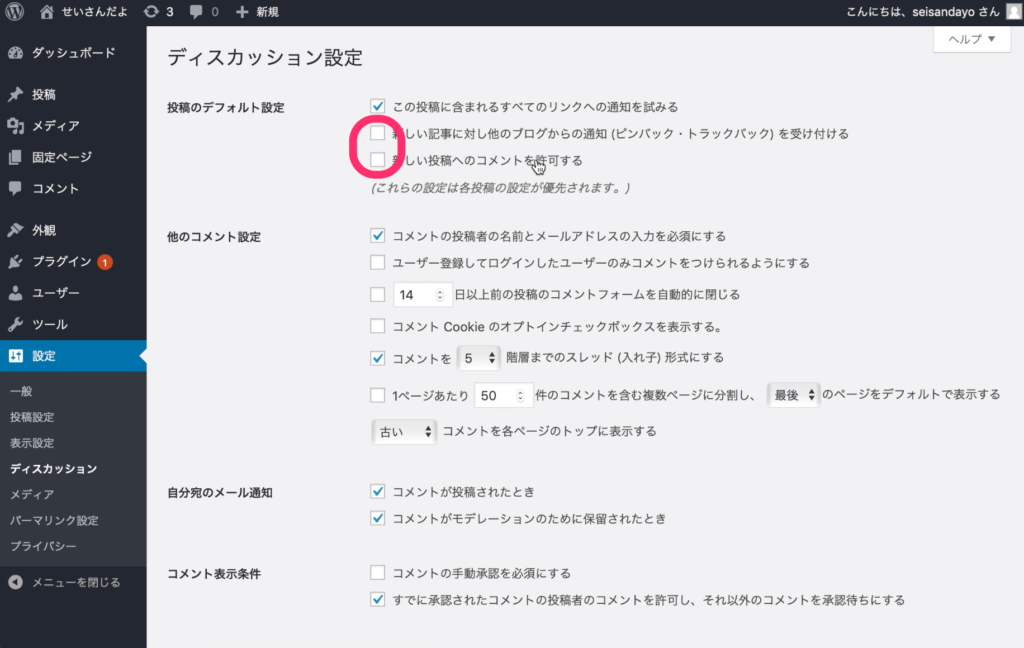Expand the 古い comment order dropdown
Image resolution: width=1024 pixels, height=648 pixels.
(x=403, y=431)
